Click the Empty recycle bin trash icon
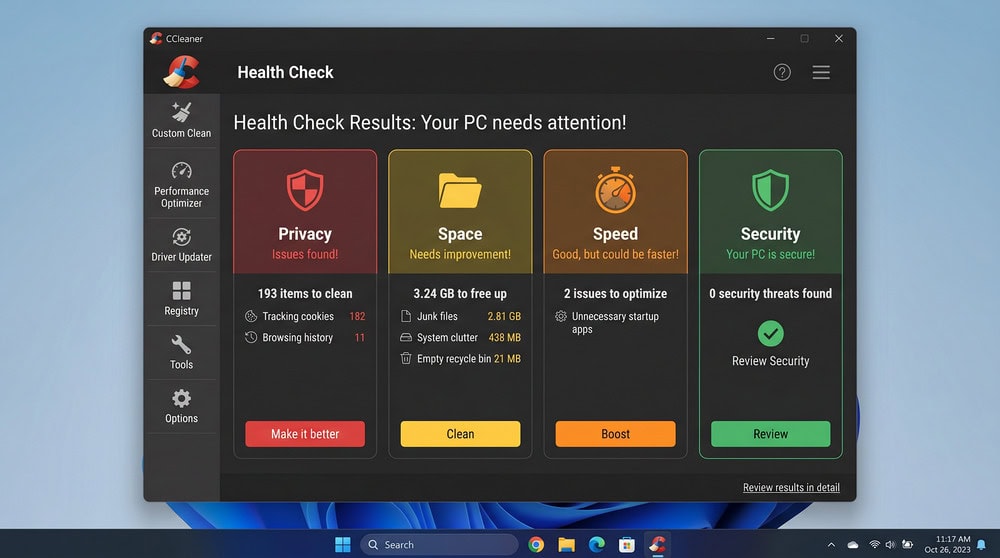This screenshot has width=1000, height=558. point(406,358)
